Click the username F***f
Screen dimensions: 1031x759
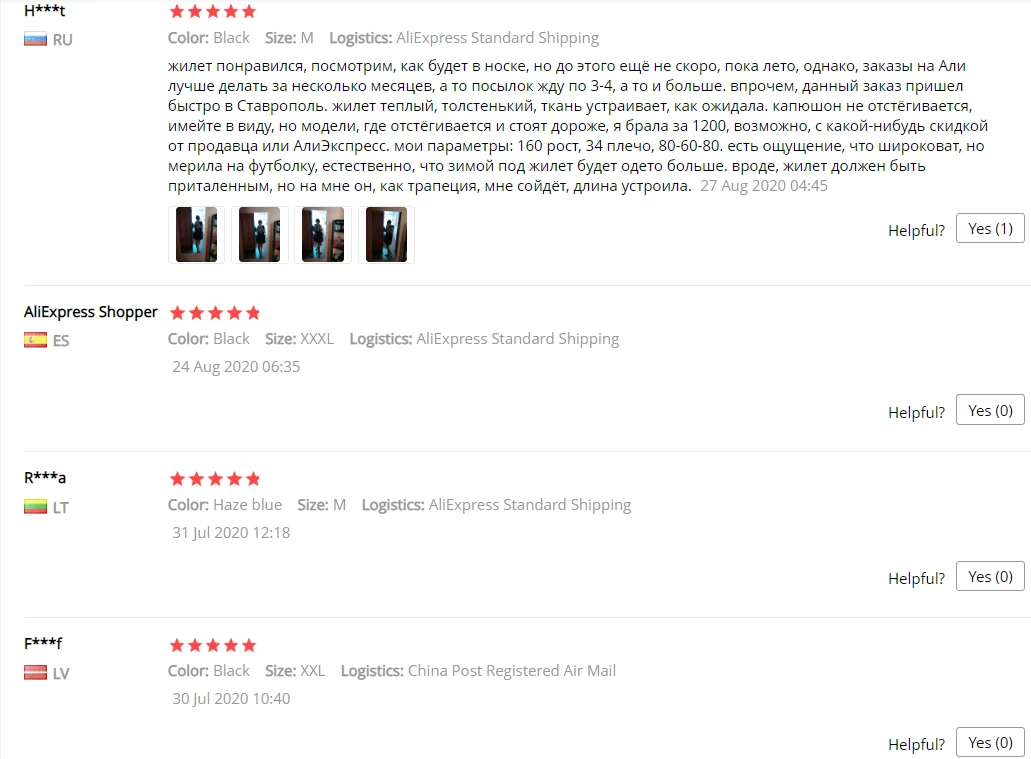click(43, 643)
